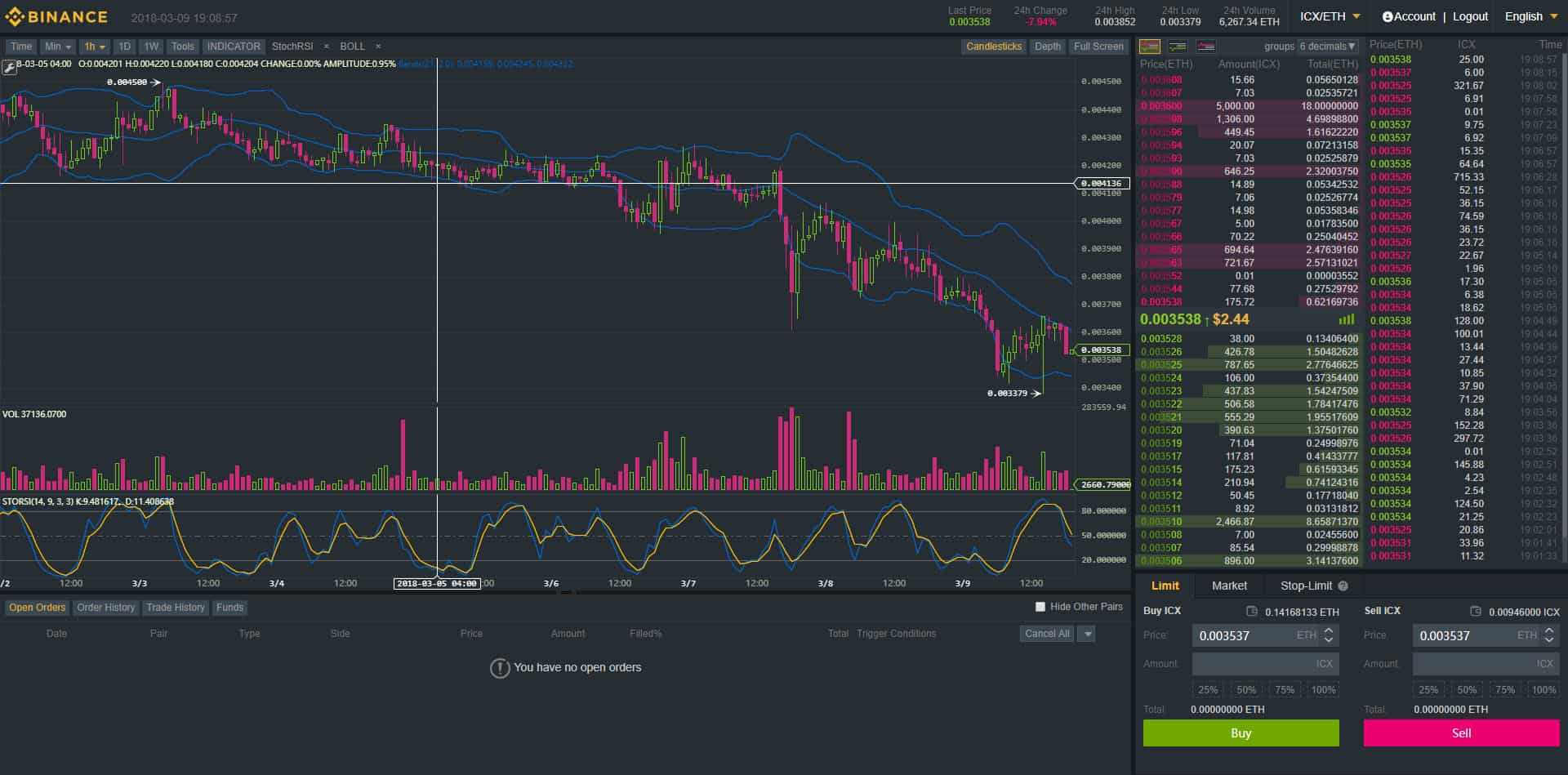This screenshot has height=775, width=1568.
Task: Click the Account profile icon
Action: [x=1388, y=16]
